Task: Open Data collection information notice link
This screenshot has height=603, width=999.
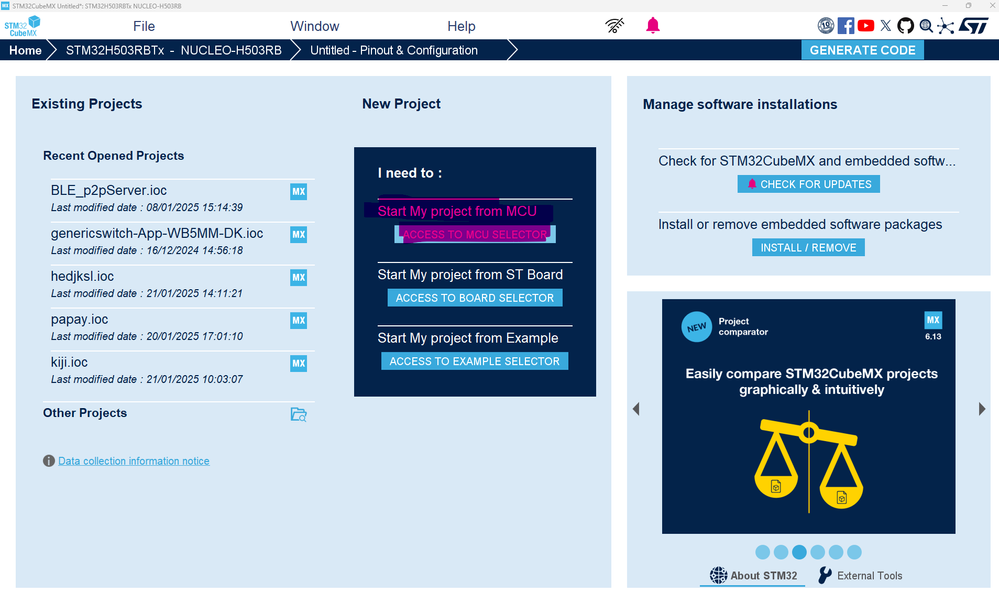Action: [x=134, y=461]
